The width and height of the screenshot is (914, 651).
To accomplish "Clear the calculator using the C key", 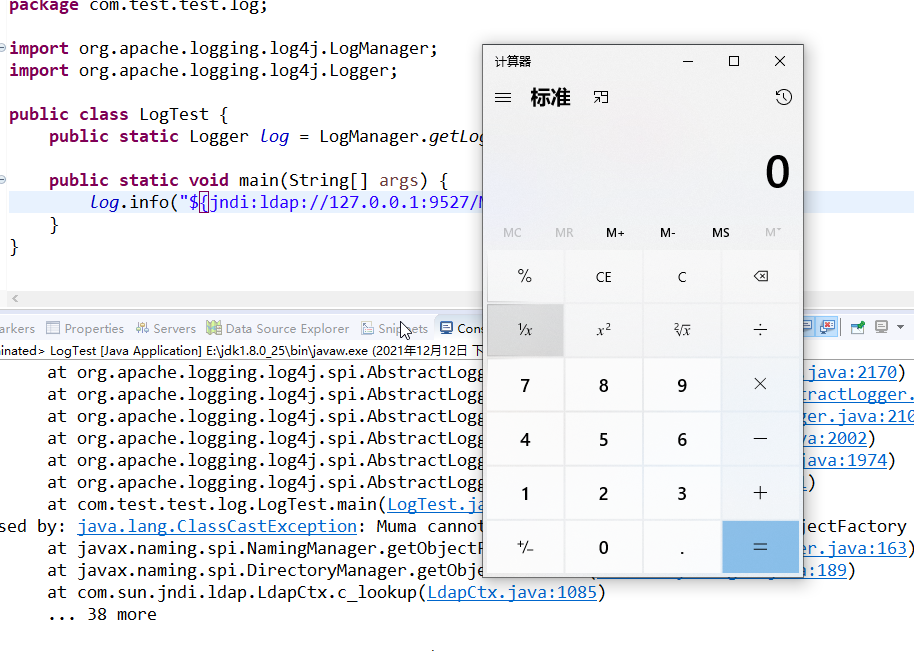I will coord(682,276).
